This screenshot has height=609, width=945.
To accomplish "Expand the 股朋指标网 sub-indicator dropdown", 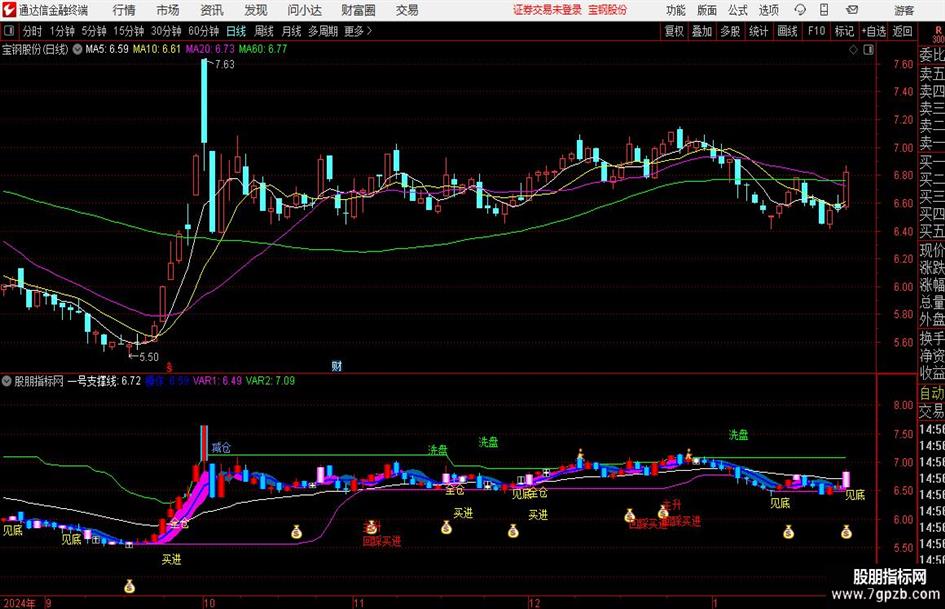I will click(x=7, y=381).
